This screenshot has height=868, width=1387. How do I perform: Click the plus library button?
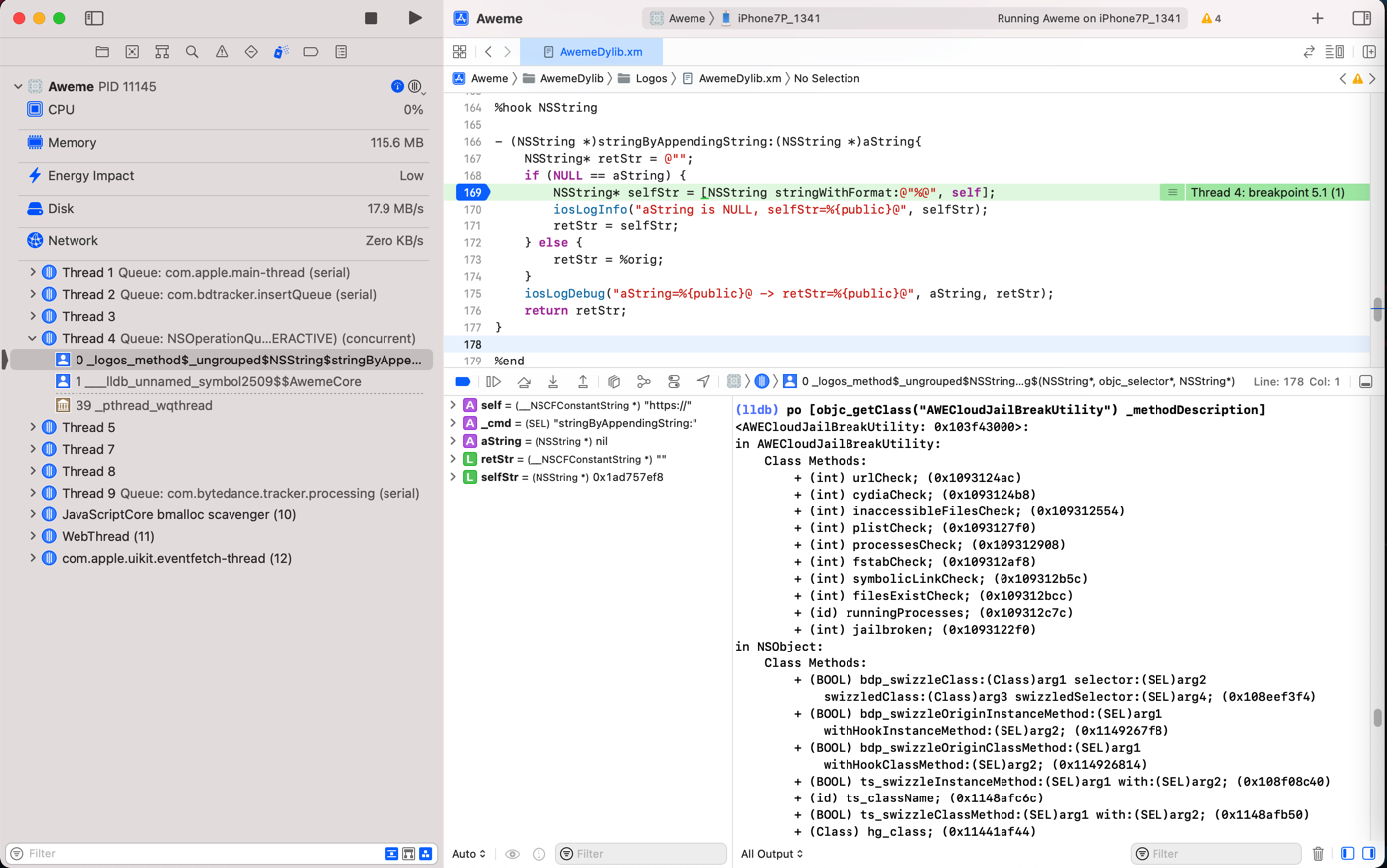(x=1317, y=18)
